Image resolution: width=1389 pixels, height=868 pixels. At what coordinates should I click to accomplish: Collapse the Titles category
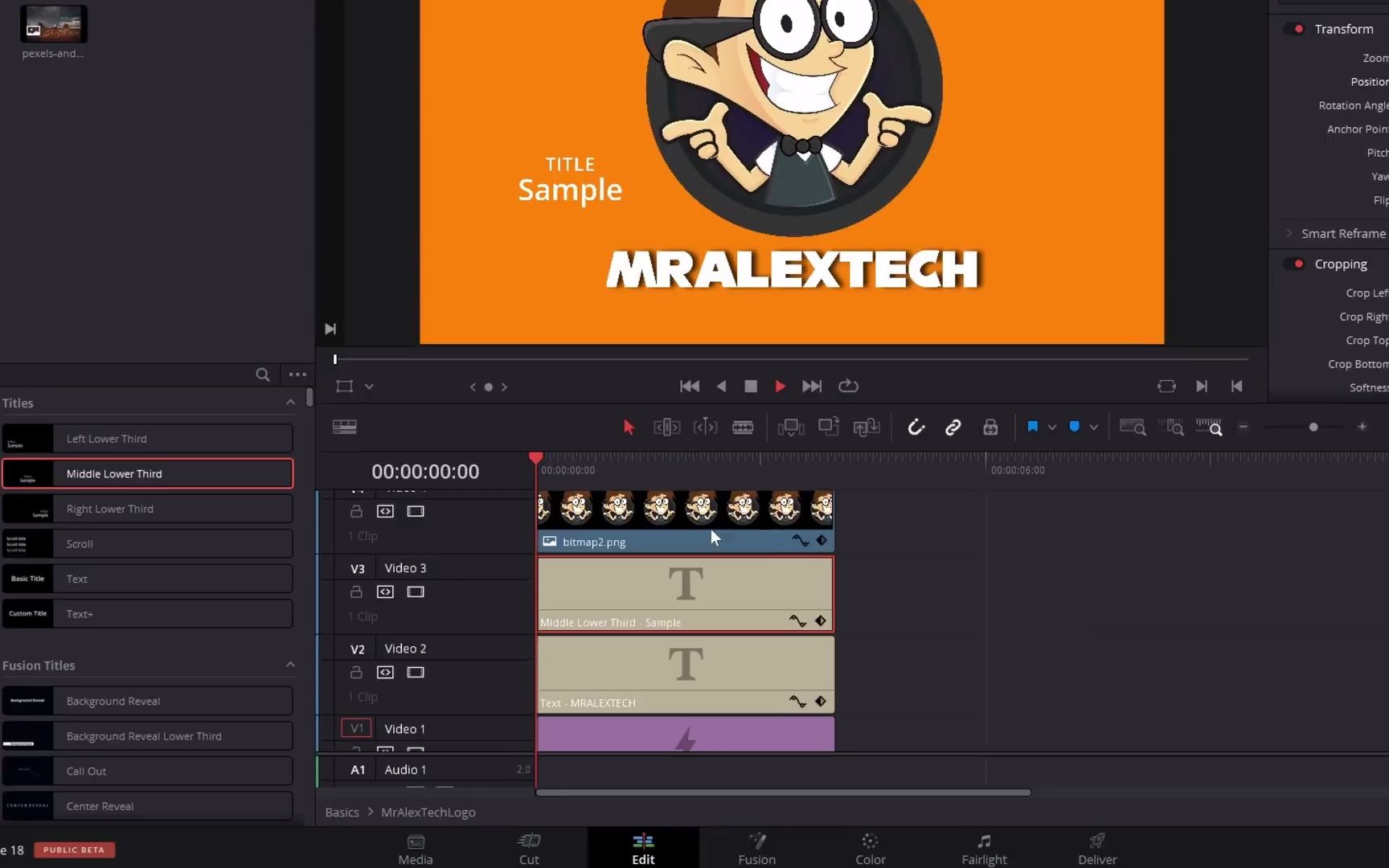[290, 403]
